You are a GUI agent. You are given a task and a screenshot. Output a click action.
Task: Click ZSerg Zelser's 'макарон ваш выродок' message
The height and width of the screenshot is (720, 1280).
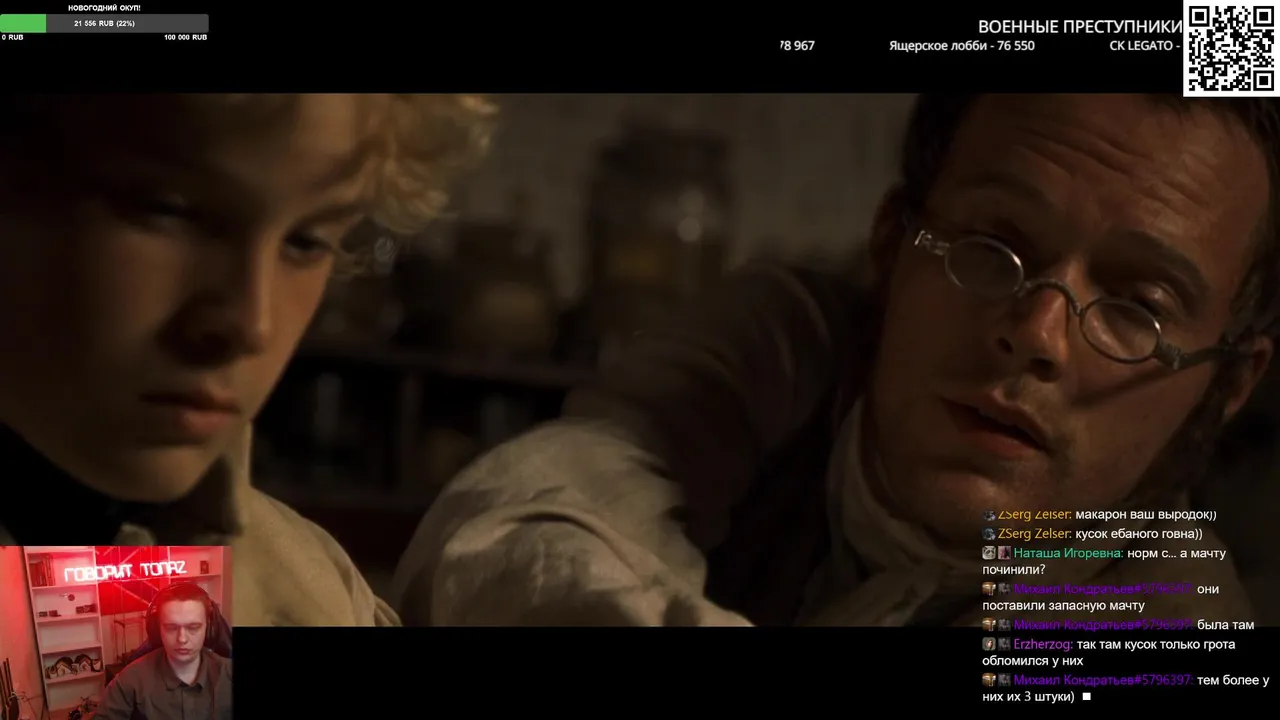(x=1145, y=514)
